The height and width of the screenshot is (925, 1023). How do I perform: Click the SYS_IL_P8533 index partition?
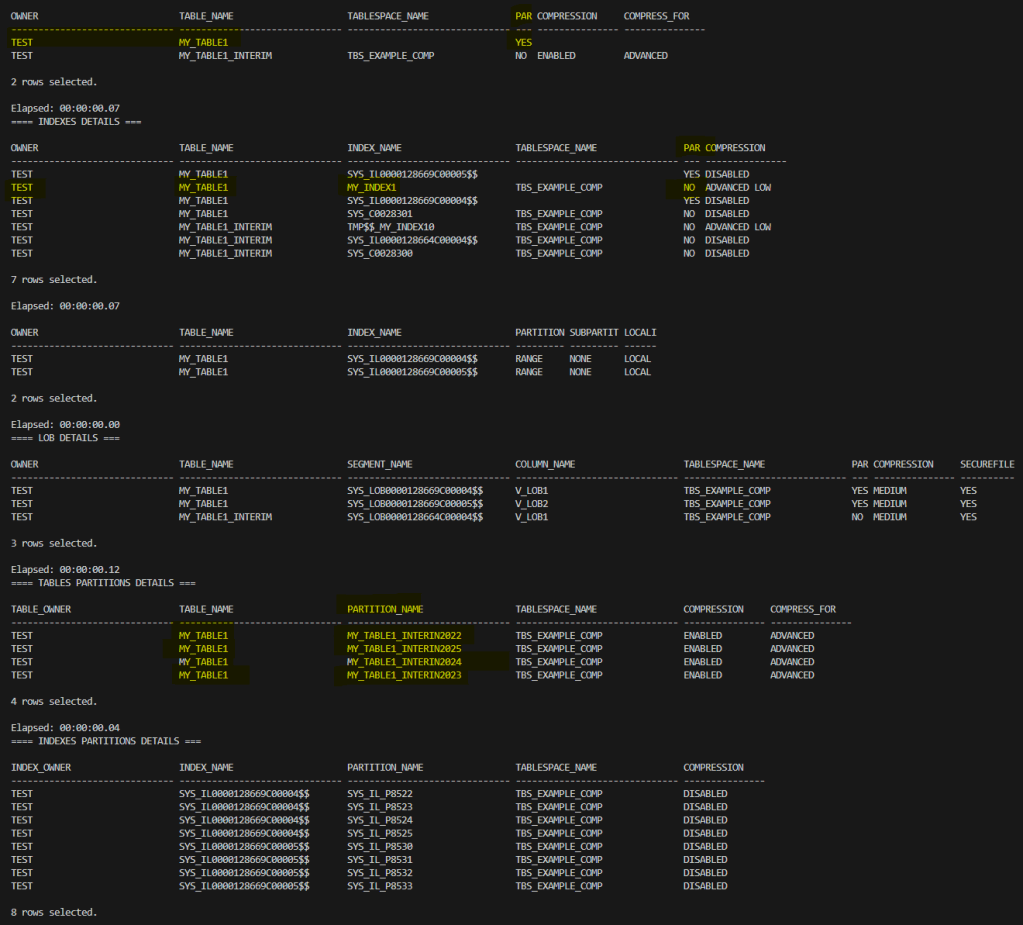coord(380,886)
